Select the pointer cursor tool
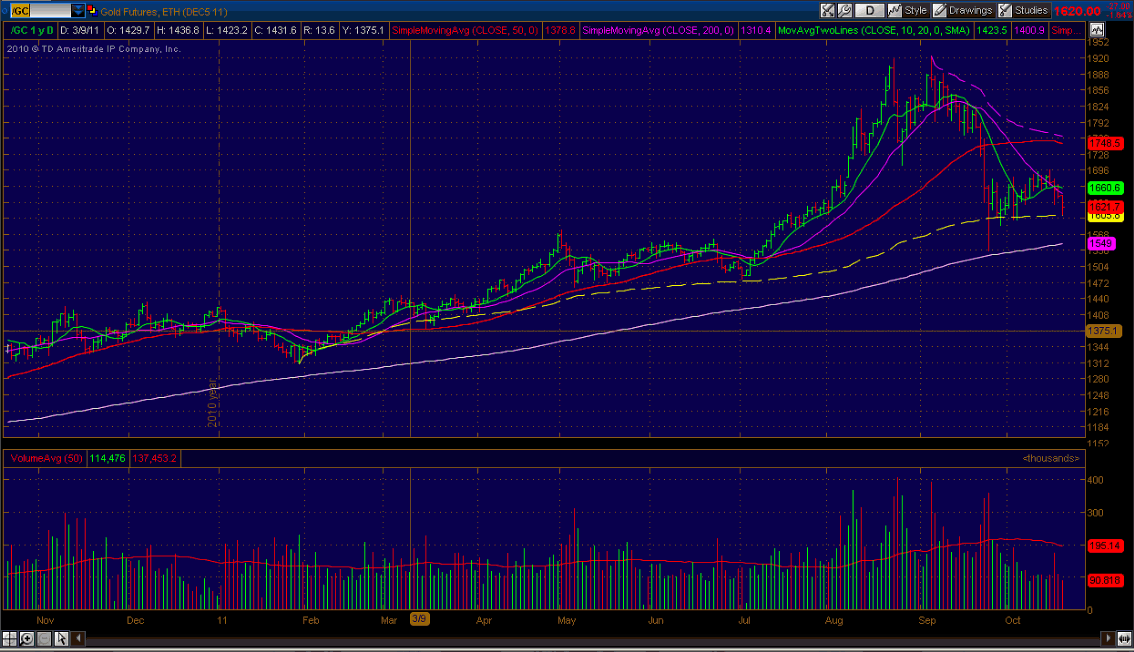The width and height of the screenshot is (1134, 652). pyautogui.click(x=61, y=639)
